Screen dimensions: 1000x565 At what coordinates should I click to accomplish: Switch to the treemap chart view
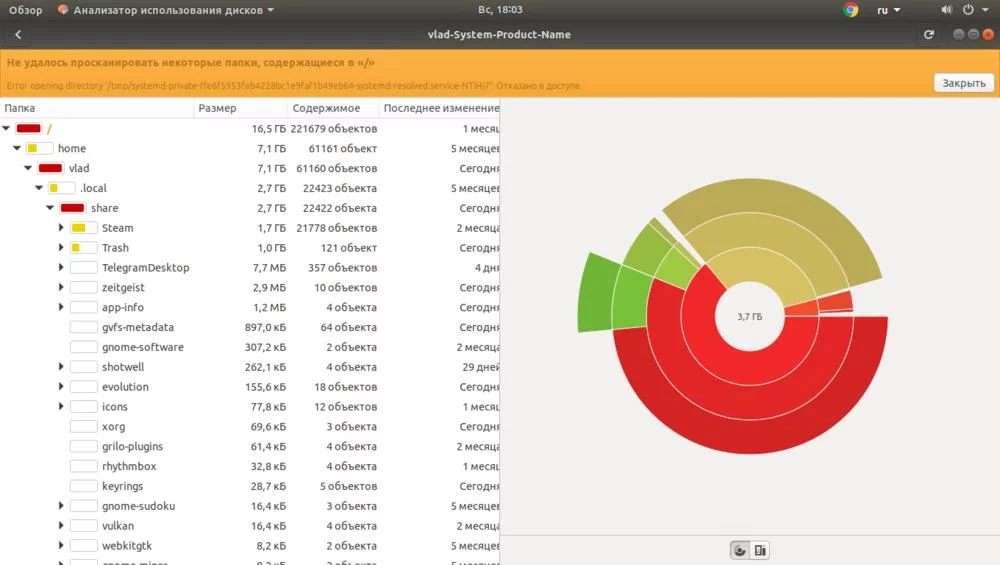[x=761, y=550]
